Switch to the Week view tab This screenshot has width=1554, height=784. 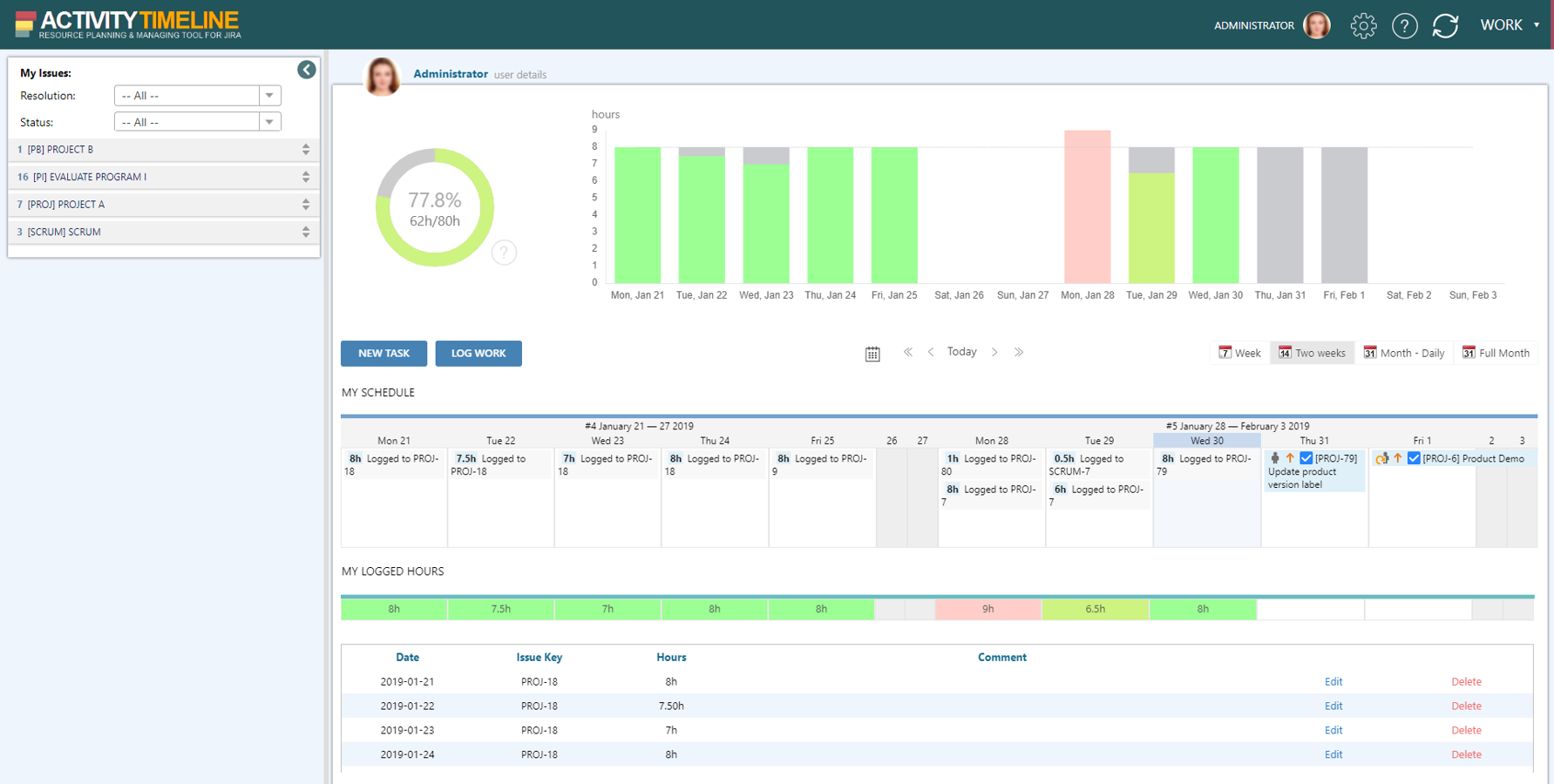point(1239,353)
